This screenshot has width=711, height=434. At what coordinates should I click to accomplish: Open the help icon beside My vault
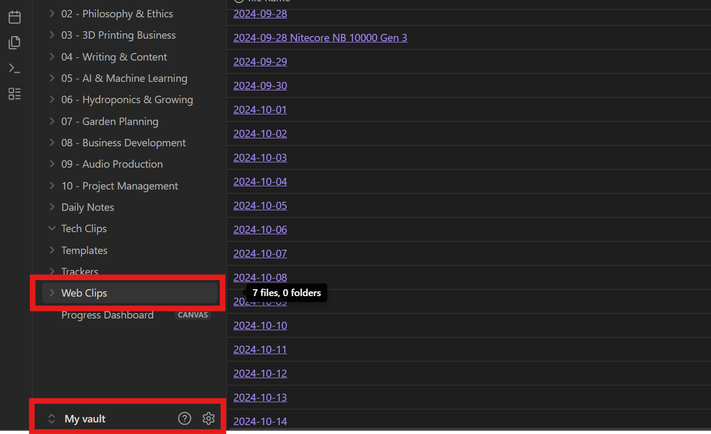click(185, 418)
